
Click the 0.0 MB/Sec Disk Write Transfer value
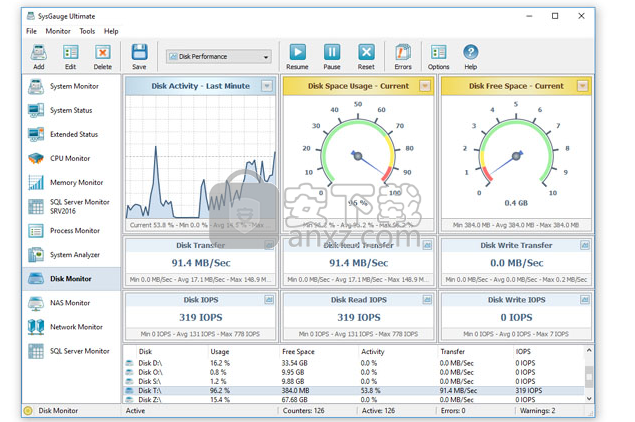tap(516, 263)
